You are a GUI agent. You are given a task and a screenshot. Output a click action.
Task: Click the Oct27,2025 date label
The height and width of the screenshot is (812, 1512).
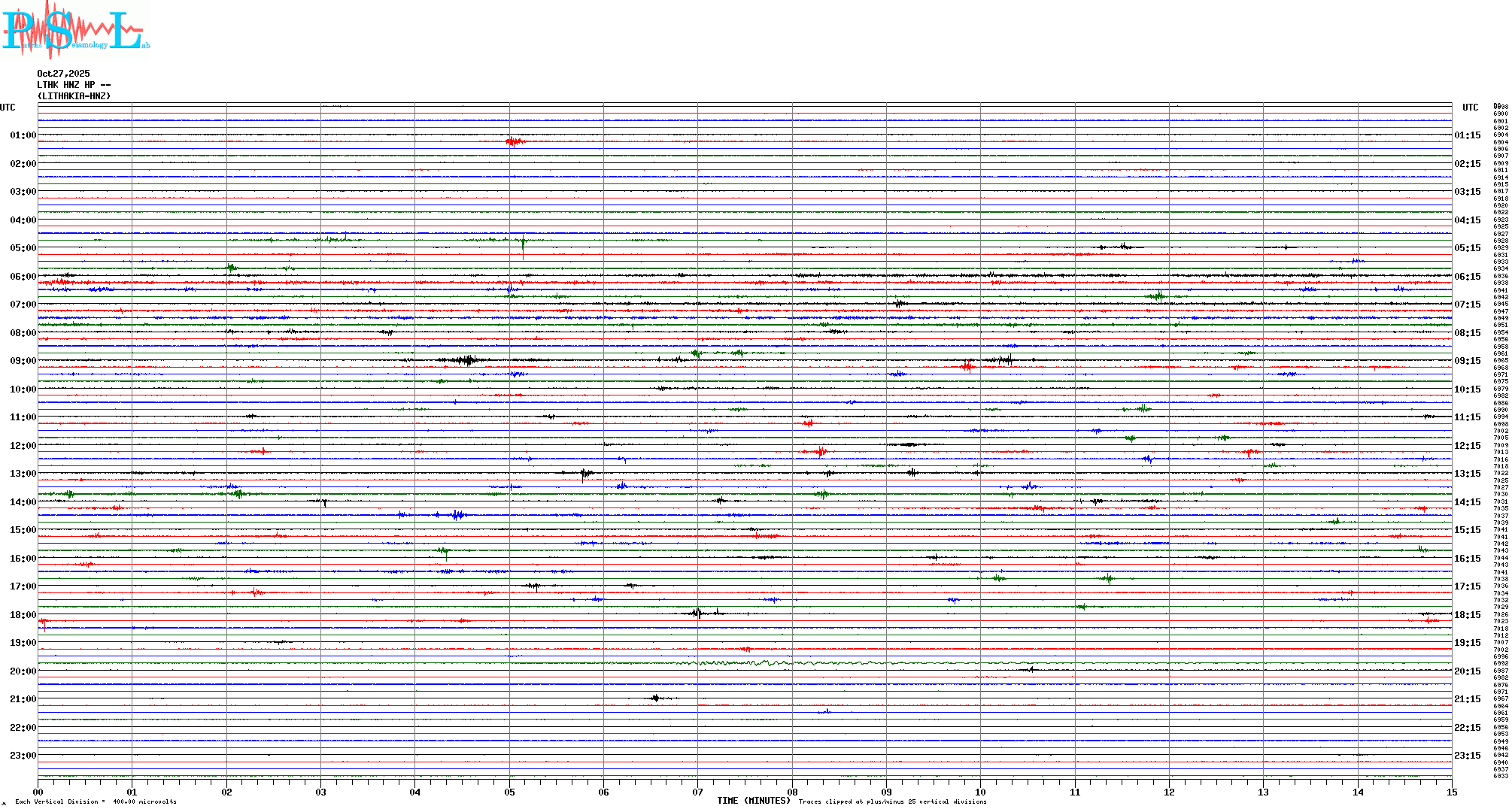click(63, 74)
